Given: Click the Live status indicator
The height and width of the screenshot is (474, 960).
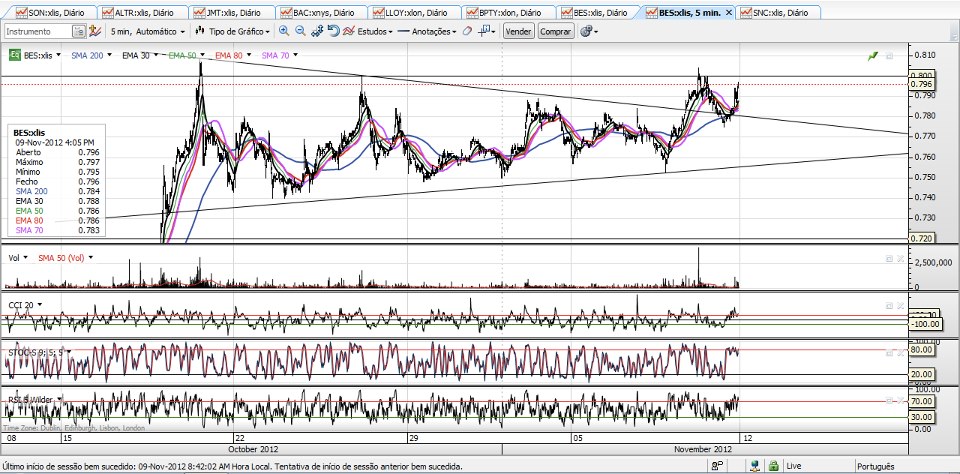Looking at the screenshot, I should tap(793, 467).
